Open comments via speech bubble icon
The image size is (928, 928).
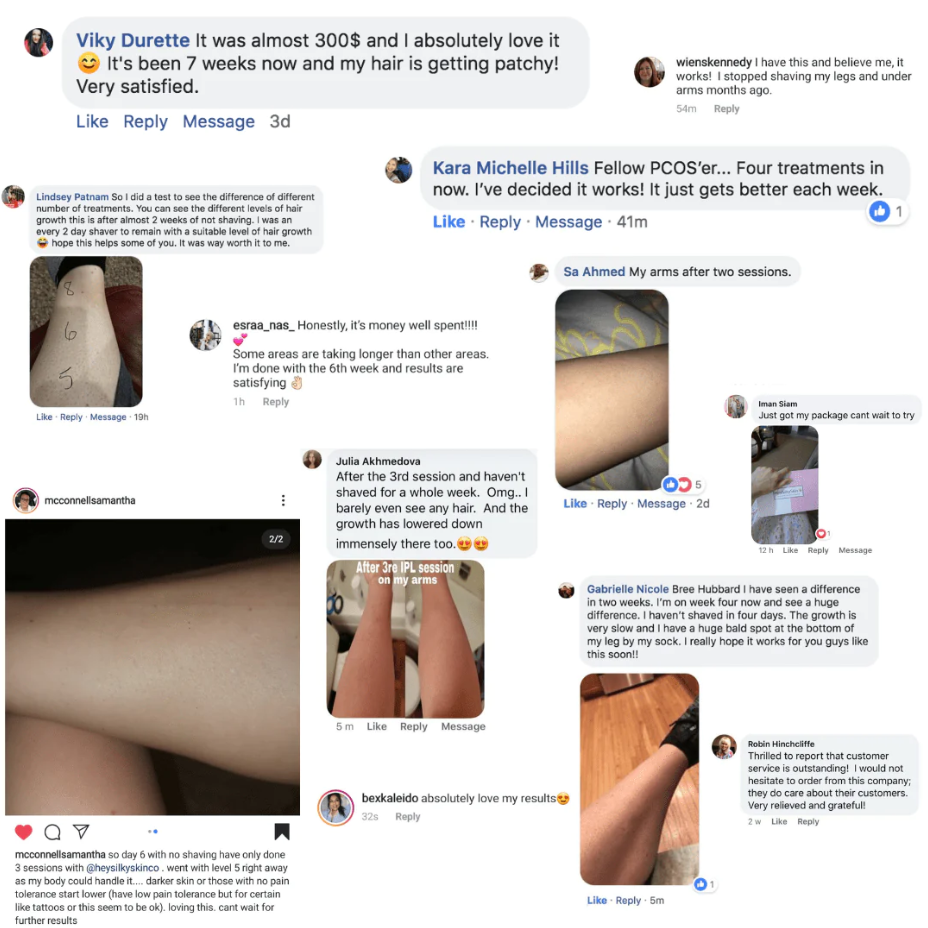coord(53,832)
